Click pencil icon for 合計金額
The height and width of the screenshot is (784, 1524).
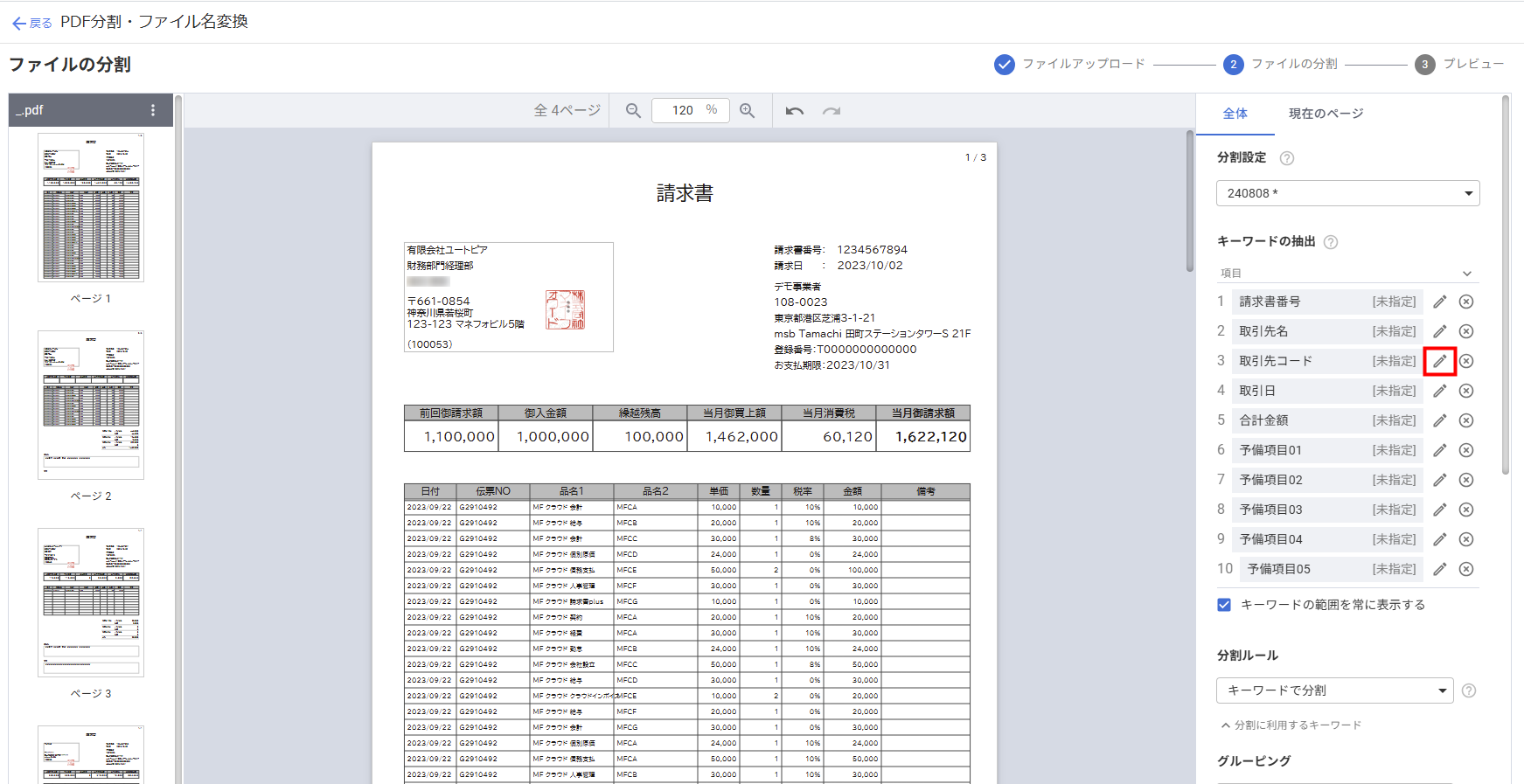(1439, 420)
